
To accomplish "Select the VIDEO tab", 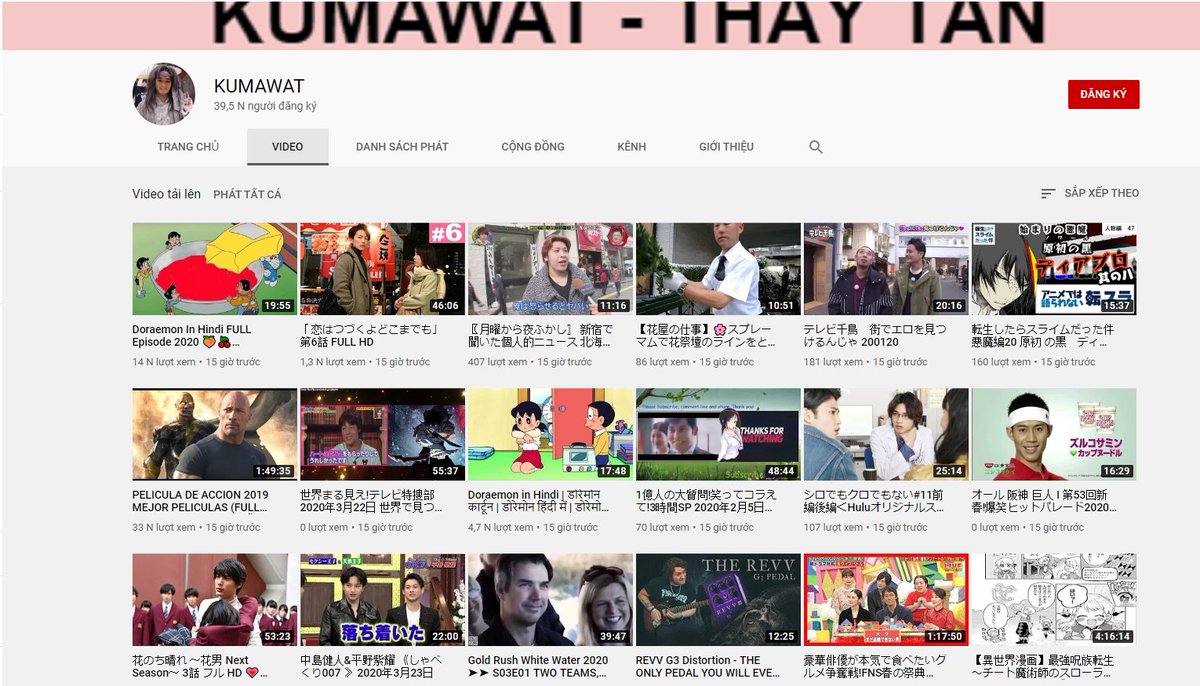I will tap(288, 147).
